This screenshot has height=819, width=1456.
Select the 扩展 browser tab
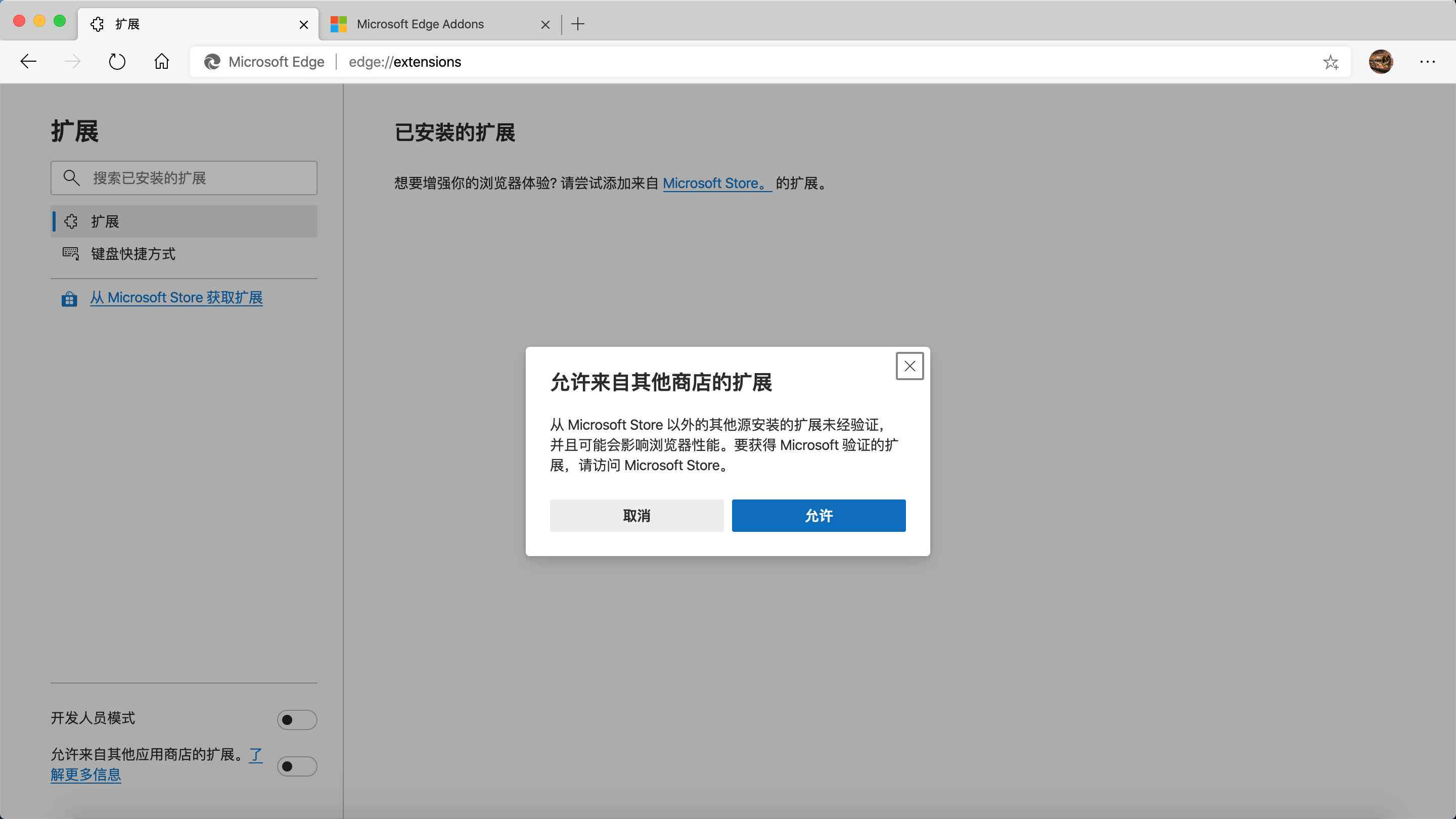(198, 24)
